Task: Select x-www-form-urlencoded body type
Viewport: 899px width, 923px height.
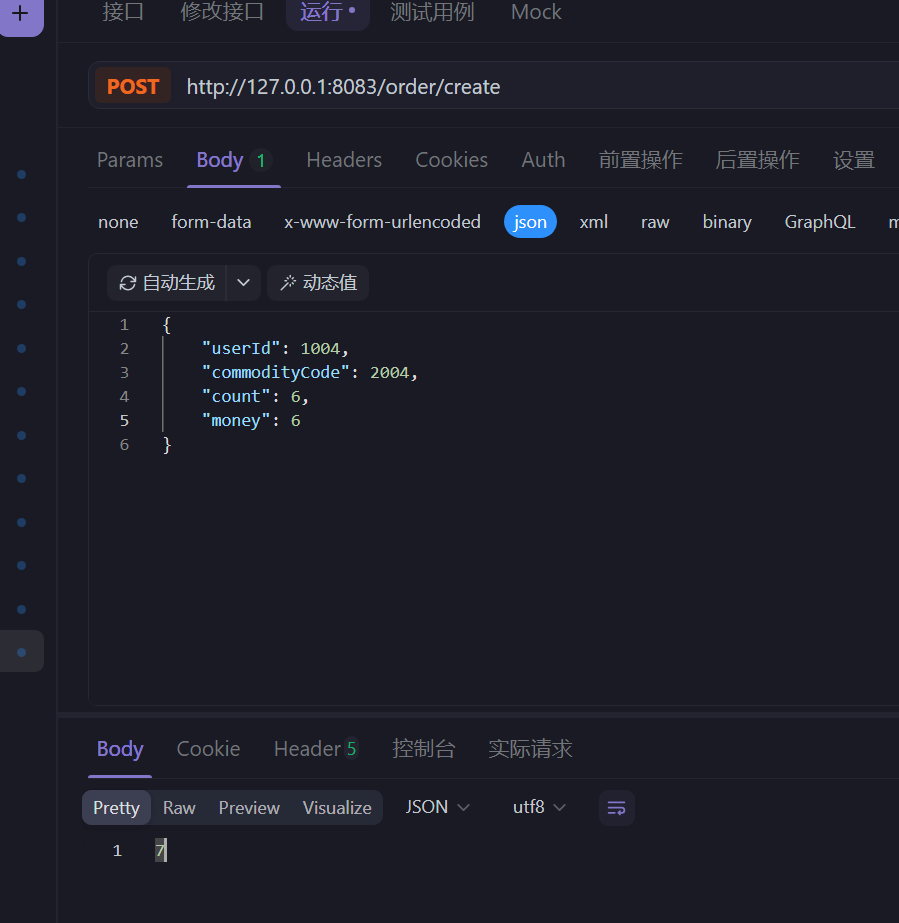Action: click(382, 222)
